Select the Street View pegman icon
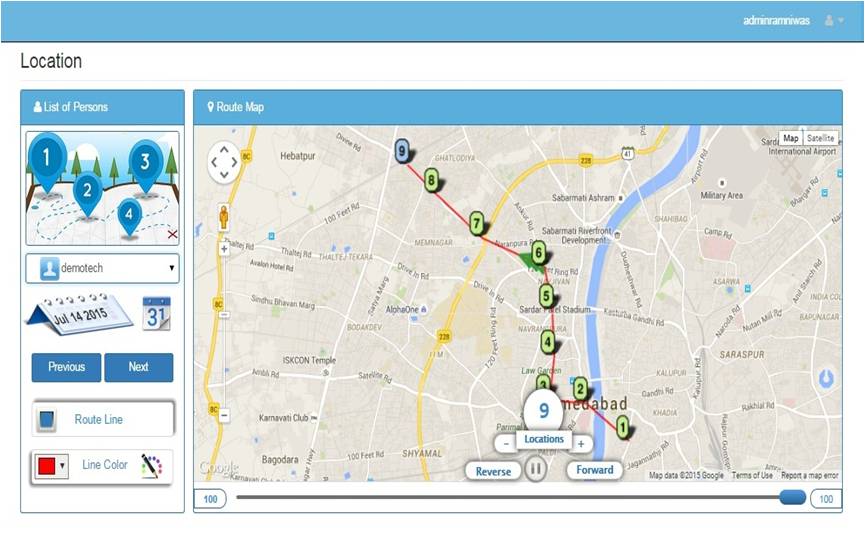This screenshot has height=535, width=865. pos(223,217)
